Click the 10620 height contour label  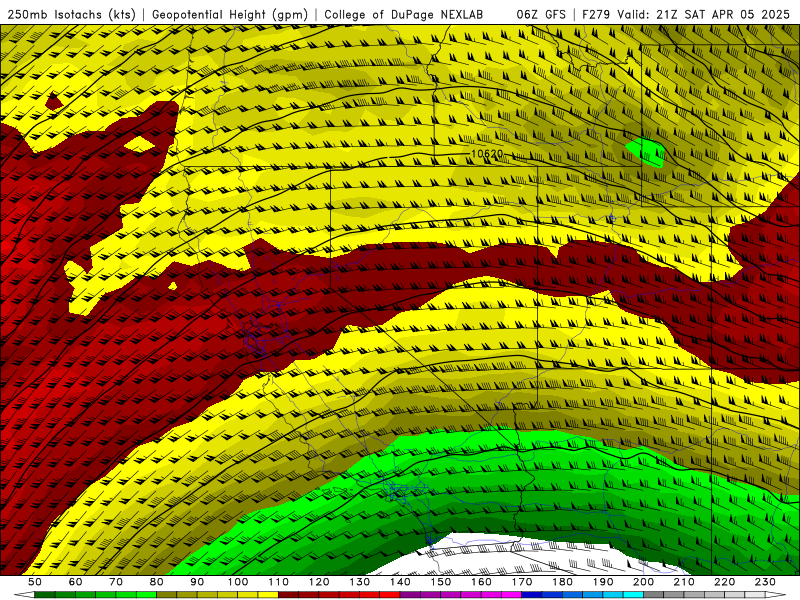pyautogui.click(x=487, y=154)
